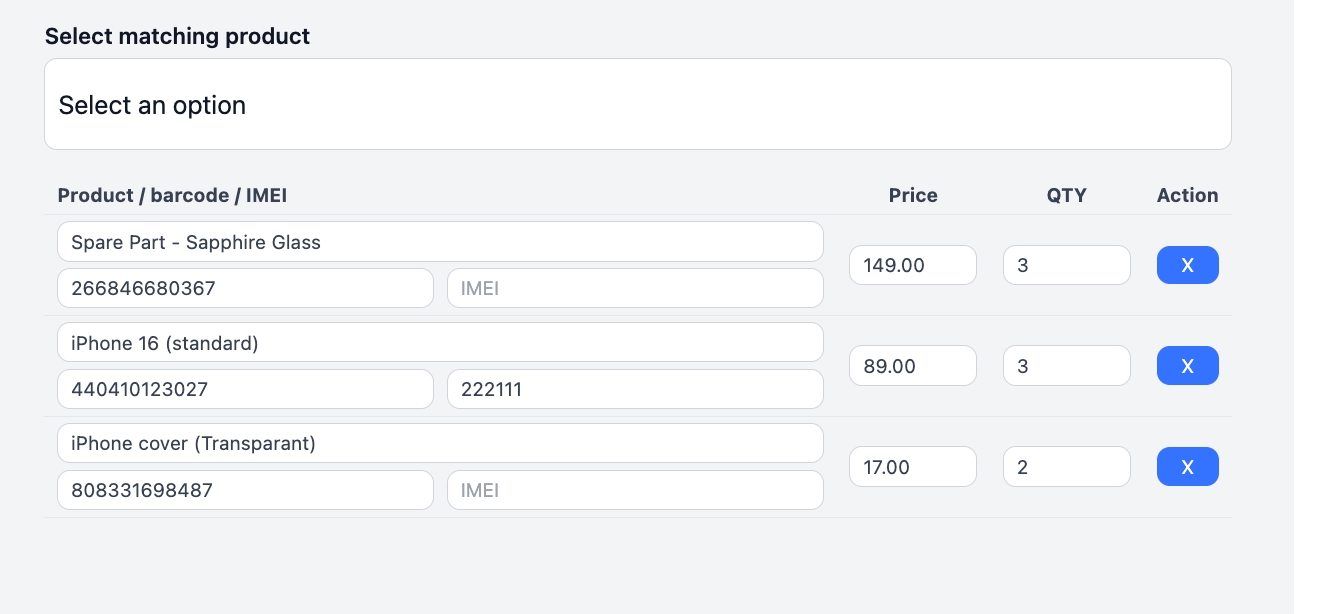Click the iPhone 16 (standard) name field
Viewport: 1320px width, 614px height.
[x=440, y=343]
